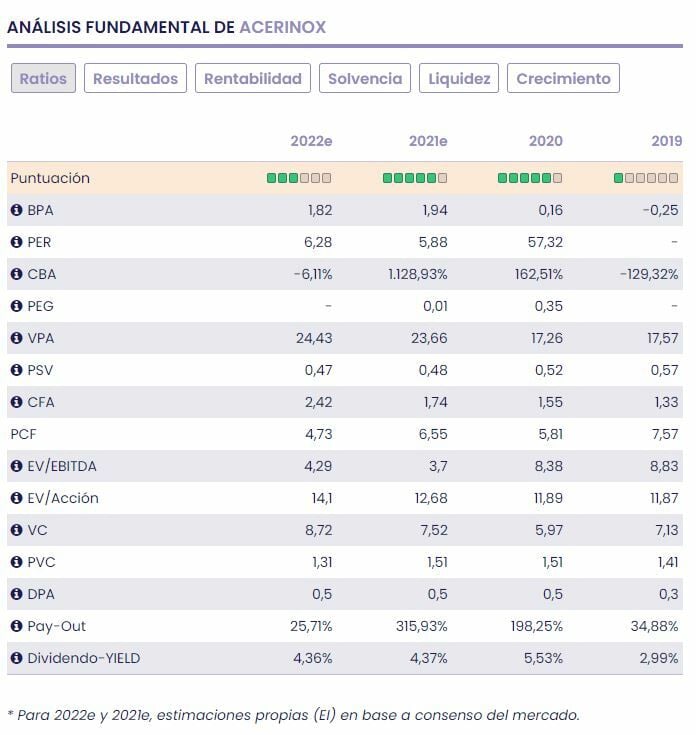Switch to the Resultados tab
The height and width of the screenshot is (735, 696).
coord(135,79)
